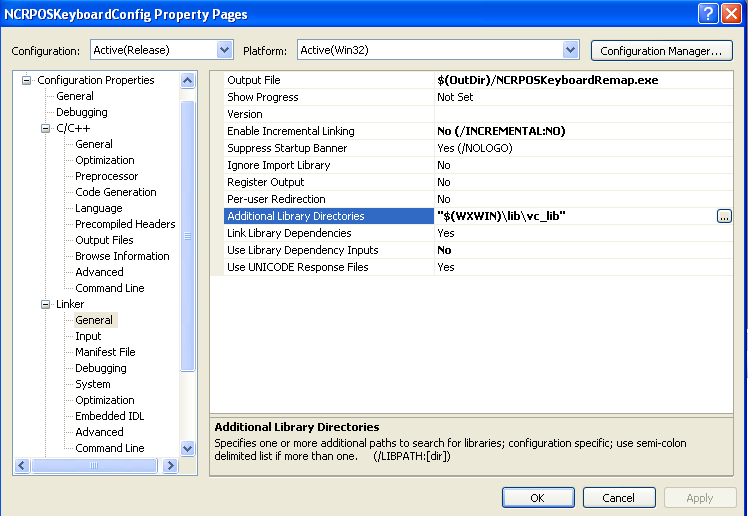
Task: Open the C/C++ Advanced page
Action: point(99,272)
